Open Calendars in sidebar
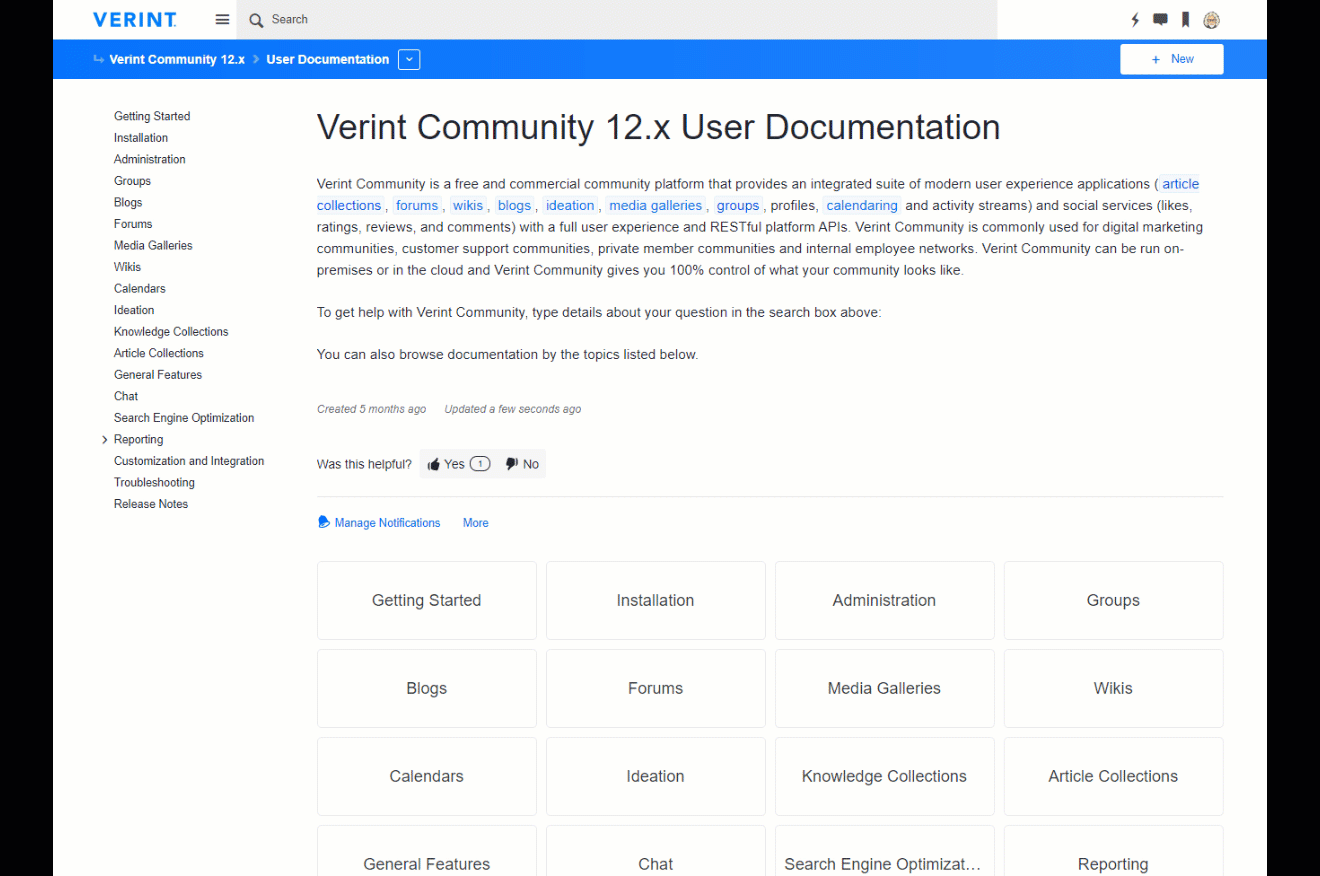The image size is (1320, 876). [x=140, y=289]
